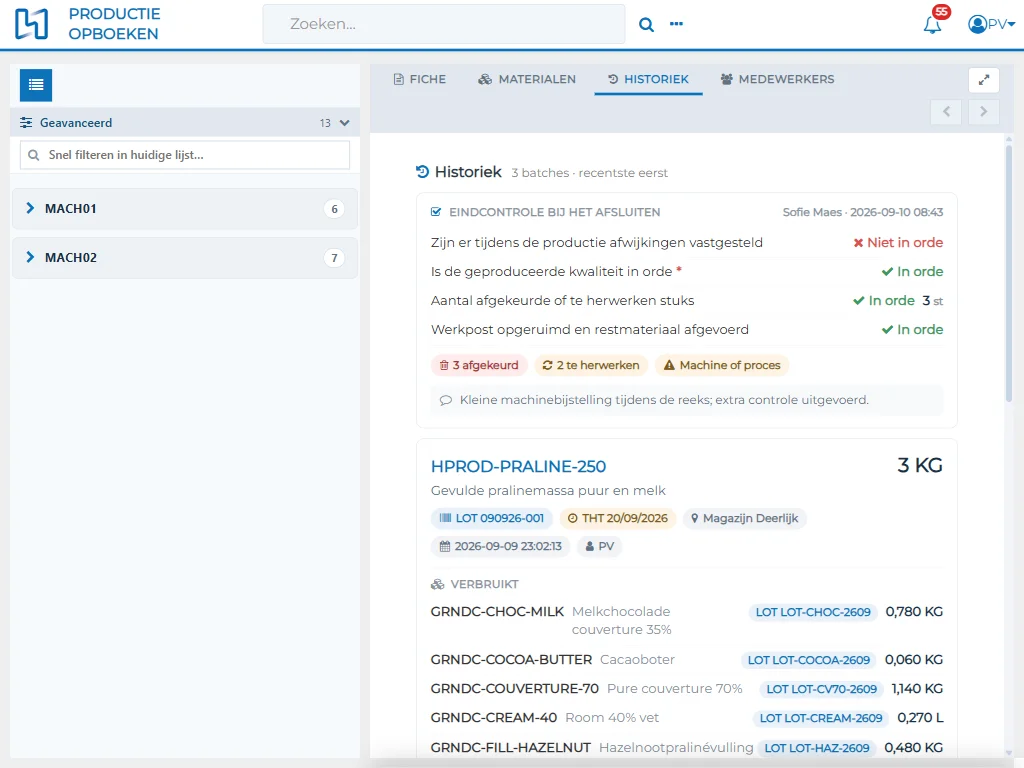Go to the previous record arrow

click(946, 112)
